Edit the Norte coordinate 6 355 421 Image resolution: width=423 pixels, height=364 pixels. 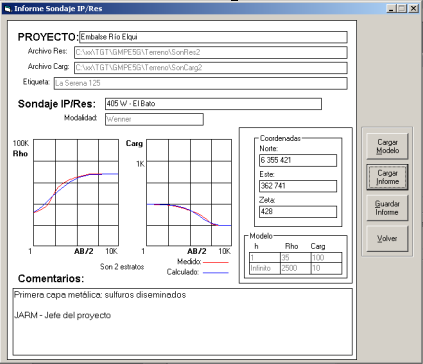[298, 160]
